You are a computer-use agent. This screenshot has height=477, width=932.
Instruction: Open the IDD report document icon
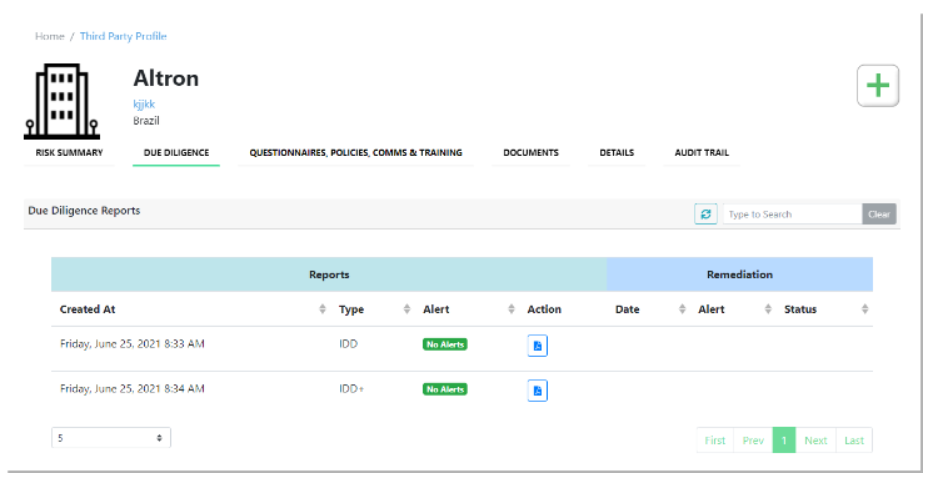pos(537,346)
